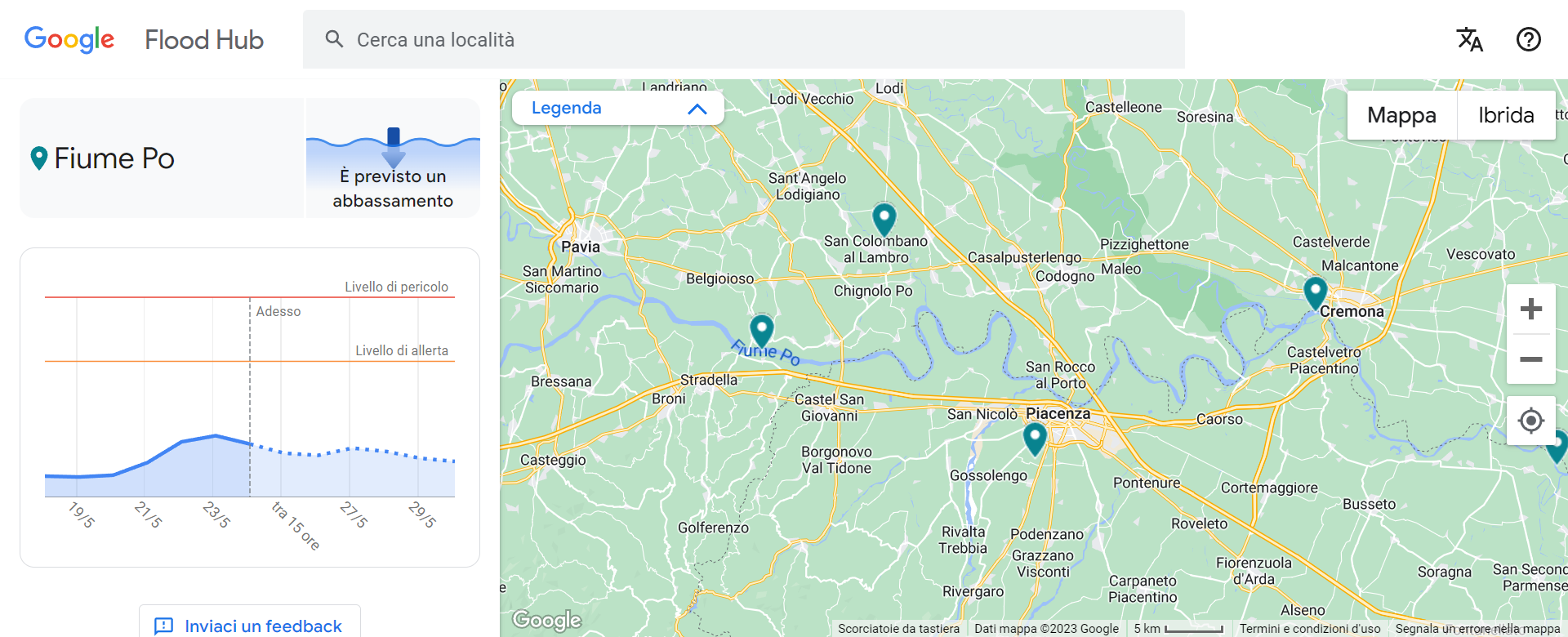Click the Fiume Po river gauge pin
The image size is (1568, 637).
(762, 329)
